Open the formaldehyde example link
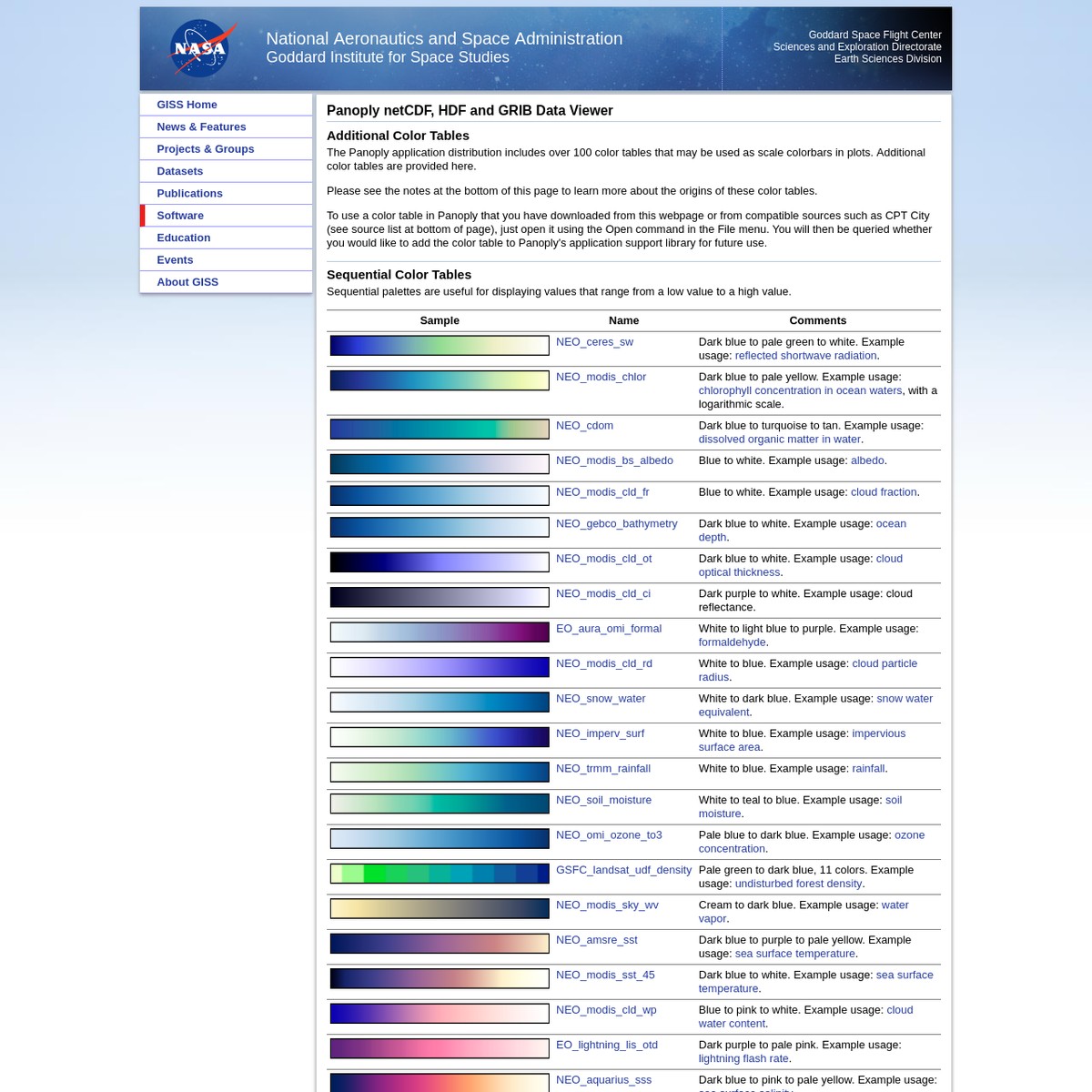 (x=732, y=642)
